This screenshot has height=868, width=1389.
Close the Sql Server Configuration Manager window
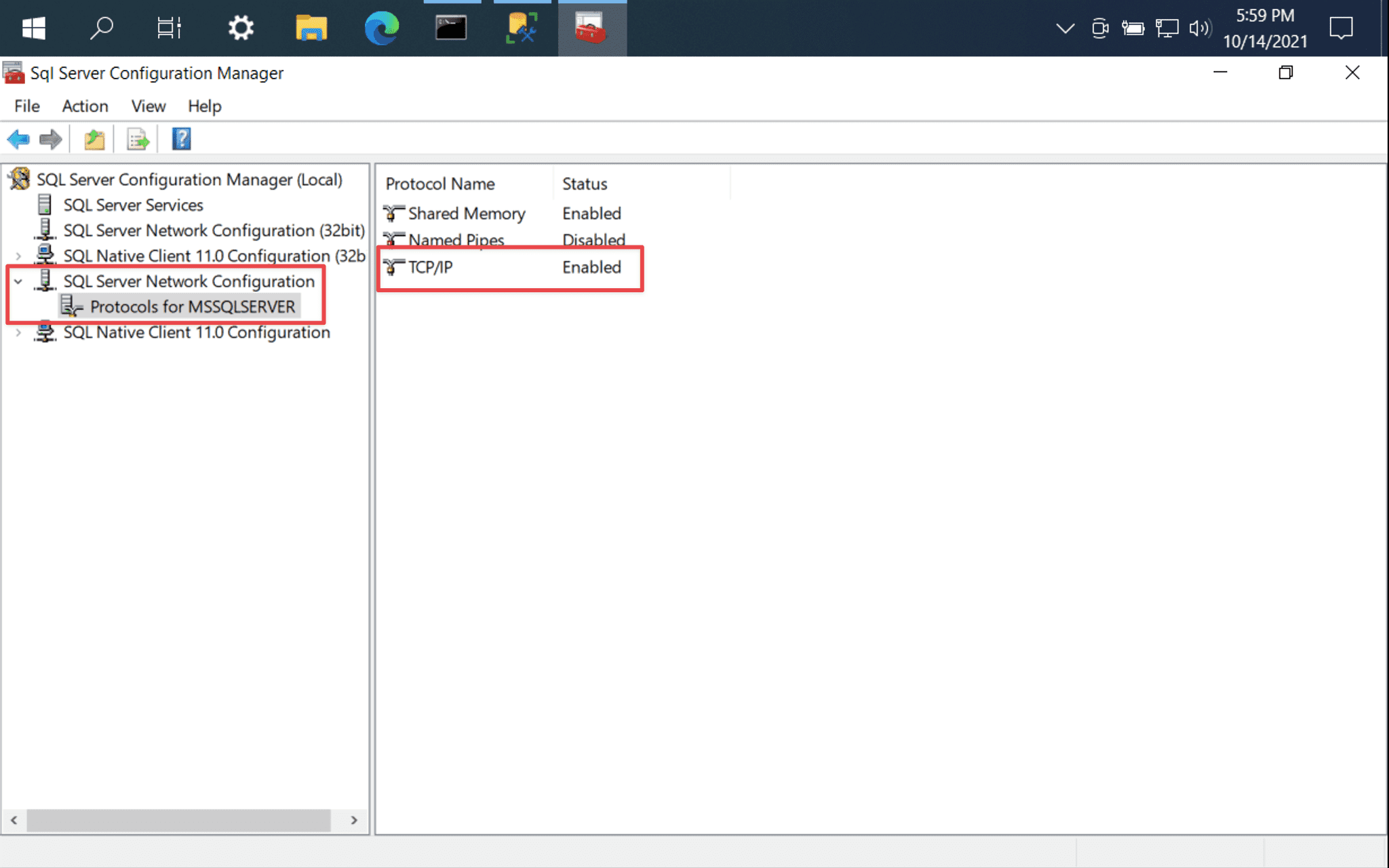(1352, 73)
